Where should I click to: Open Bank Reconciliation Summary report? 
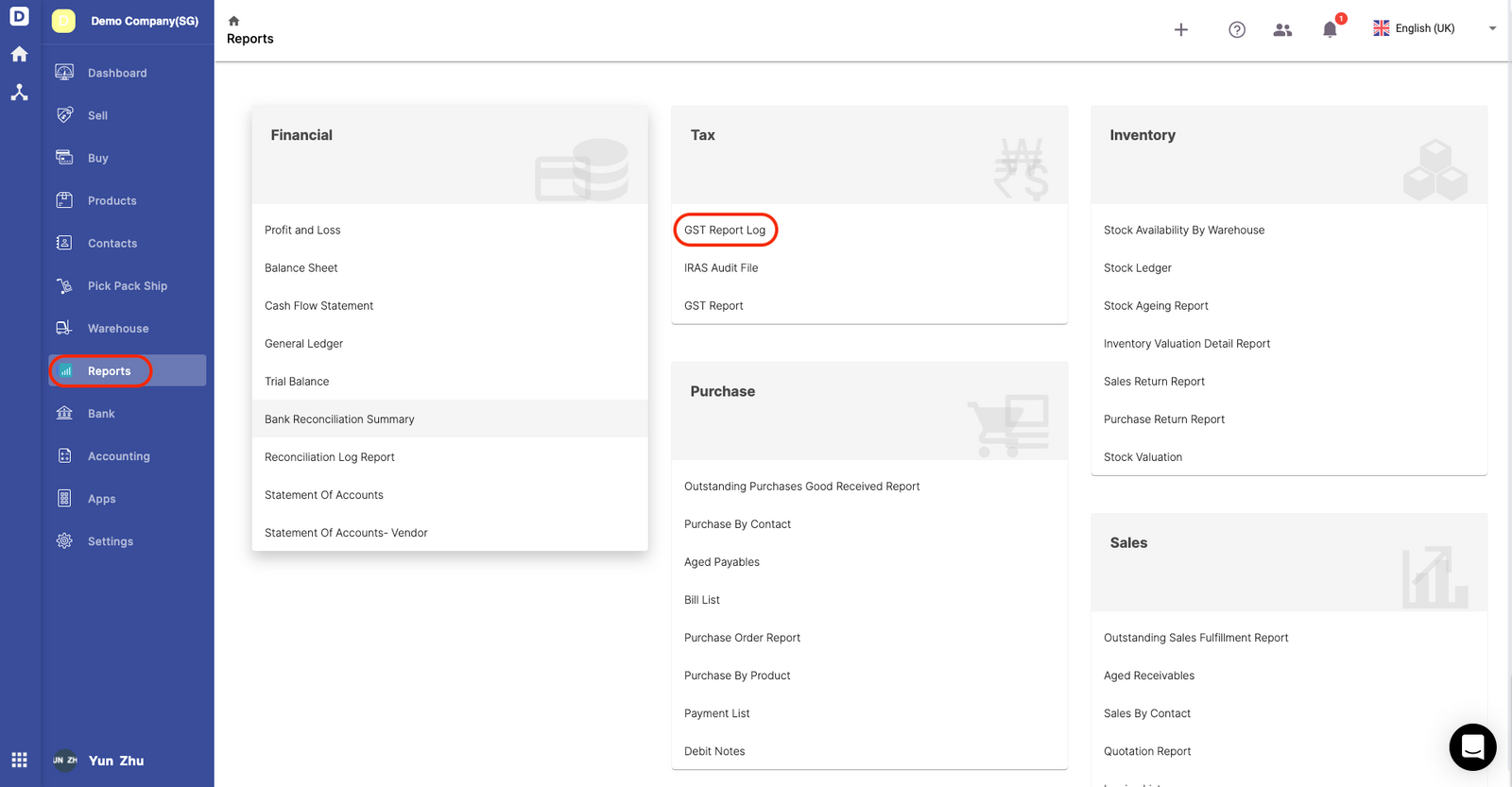[x=339, y=419]
